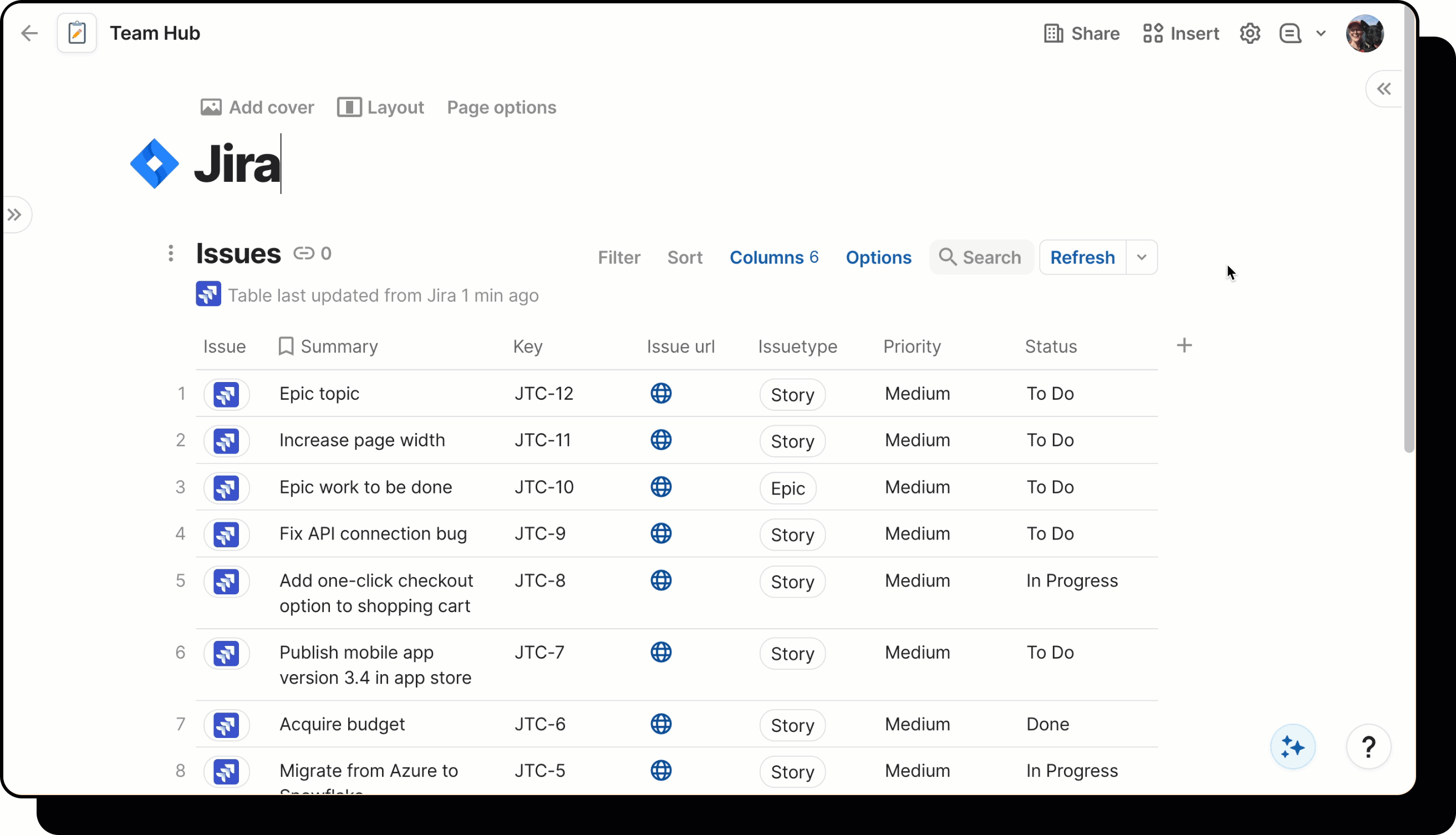Open the Jira issue icon for Acquire budget
Viewport: 1456px width, 835px height.
point(227,725)
